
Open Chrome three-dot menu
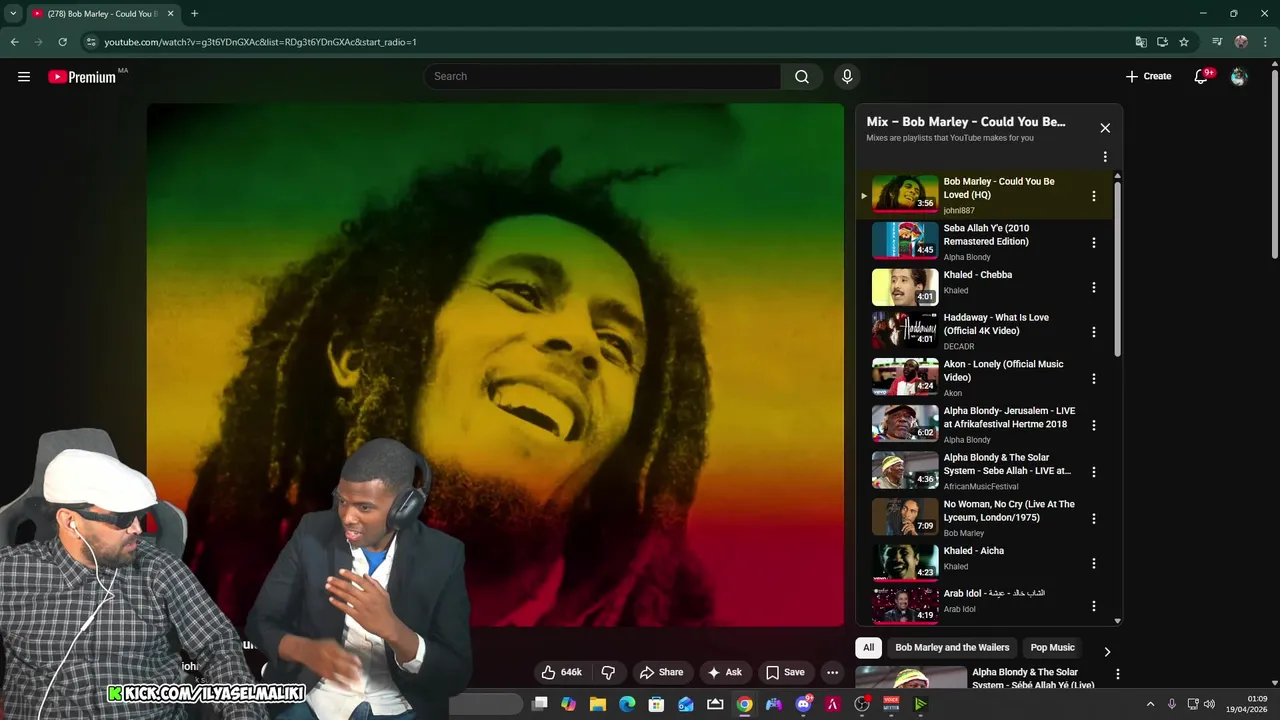point(1266,42)
